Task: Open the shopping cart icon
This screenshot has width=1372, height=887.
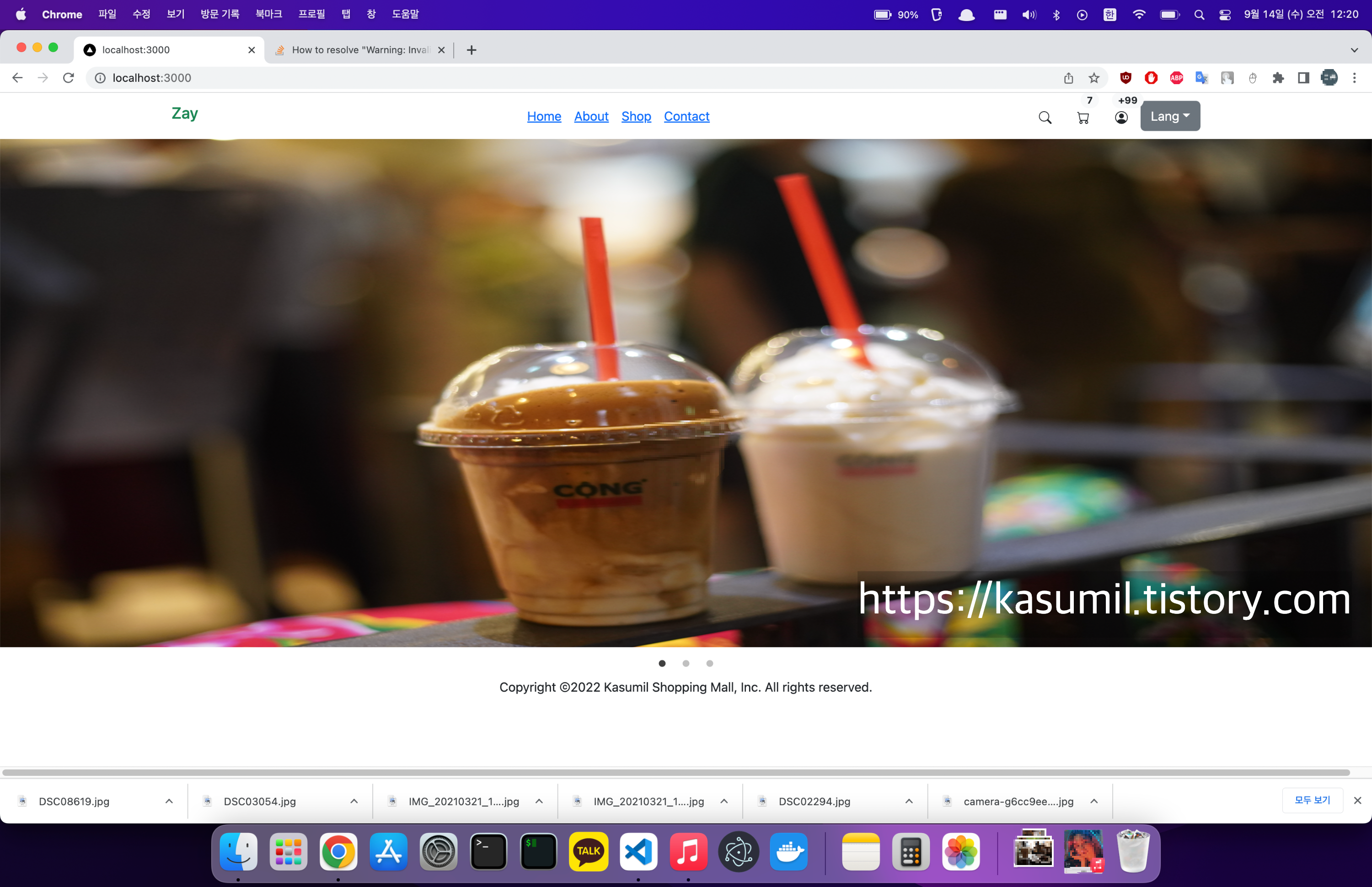Action: 1083,118
